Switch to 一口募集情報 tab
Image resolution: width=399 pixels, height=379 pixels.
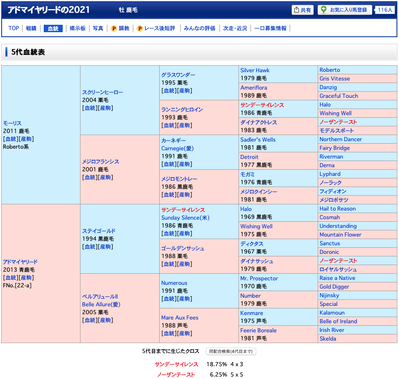(270, 28)
